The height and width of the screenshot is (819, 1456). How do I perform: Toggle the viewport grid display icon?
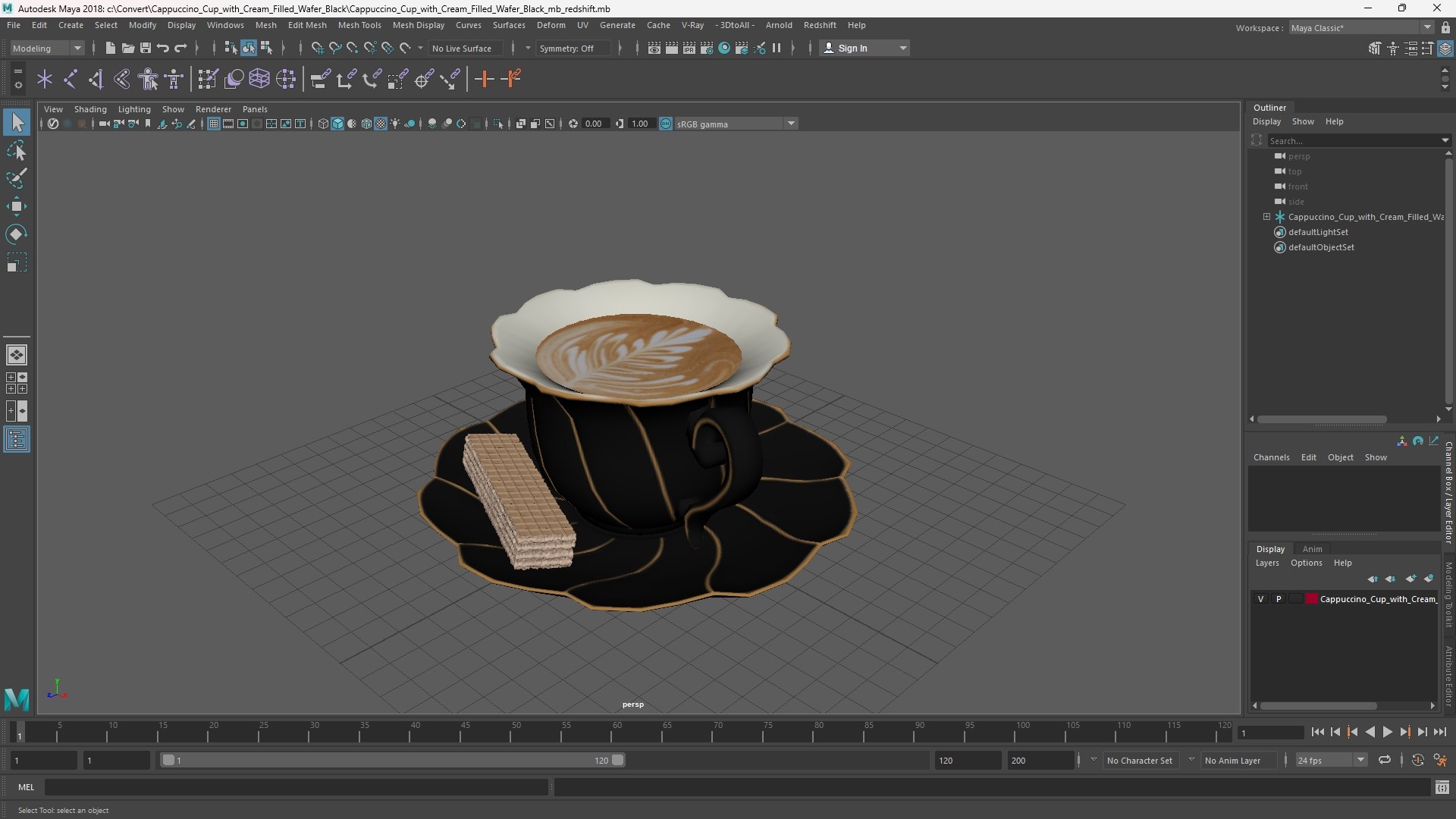tap(214, 124)
